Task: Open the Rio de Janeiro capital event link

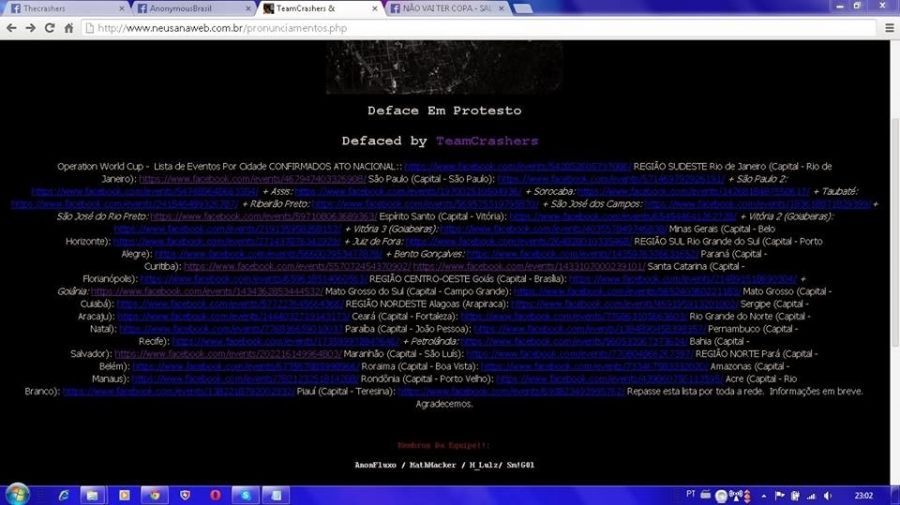Action: 252,179
